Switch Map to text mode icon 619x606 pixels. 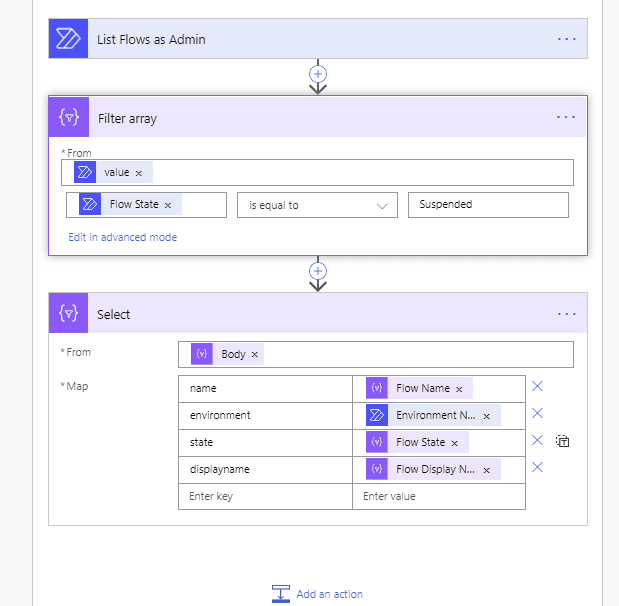pyautogui.click(x=563, y=441)
